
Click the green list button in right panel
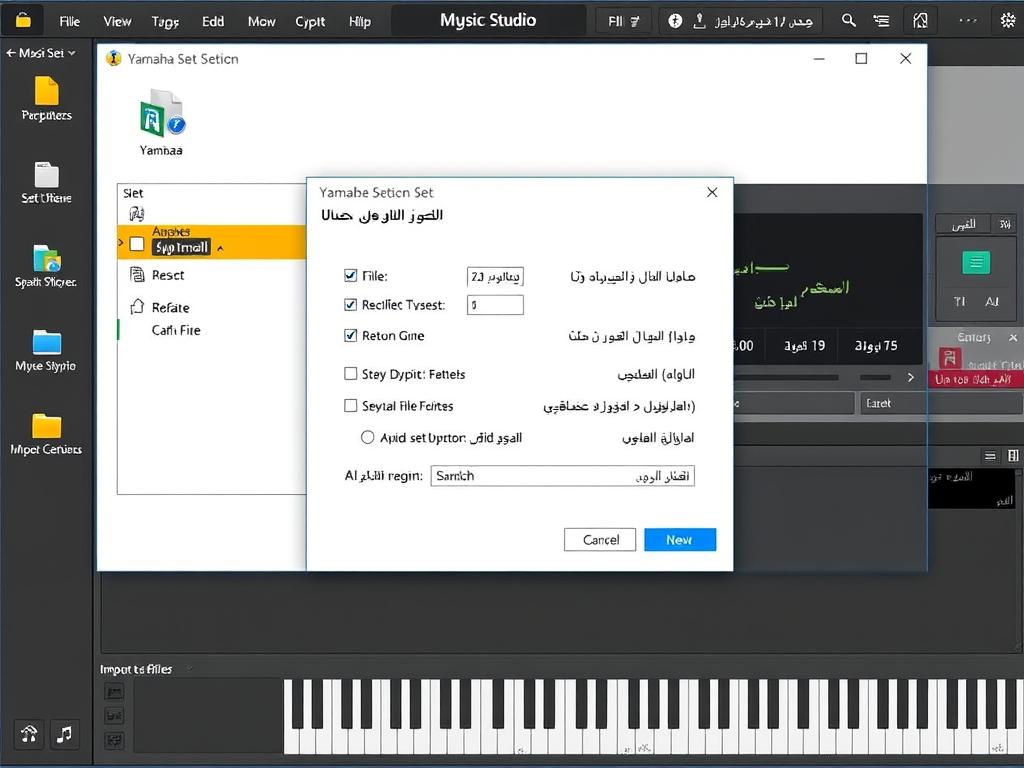point(976,263)
